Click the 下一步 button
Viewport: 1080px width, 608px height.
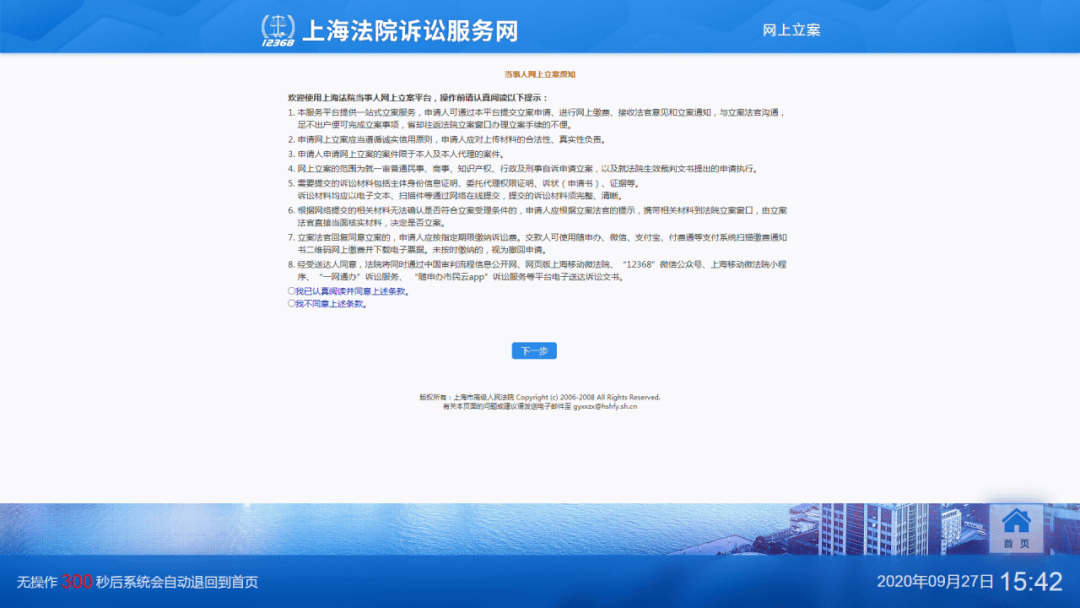click(534, 350)
